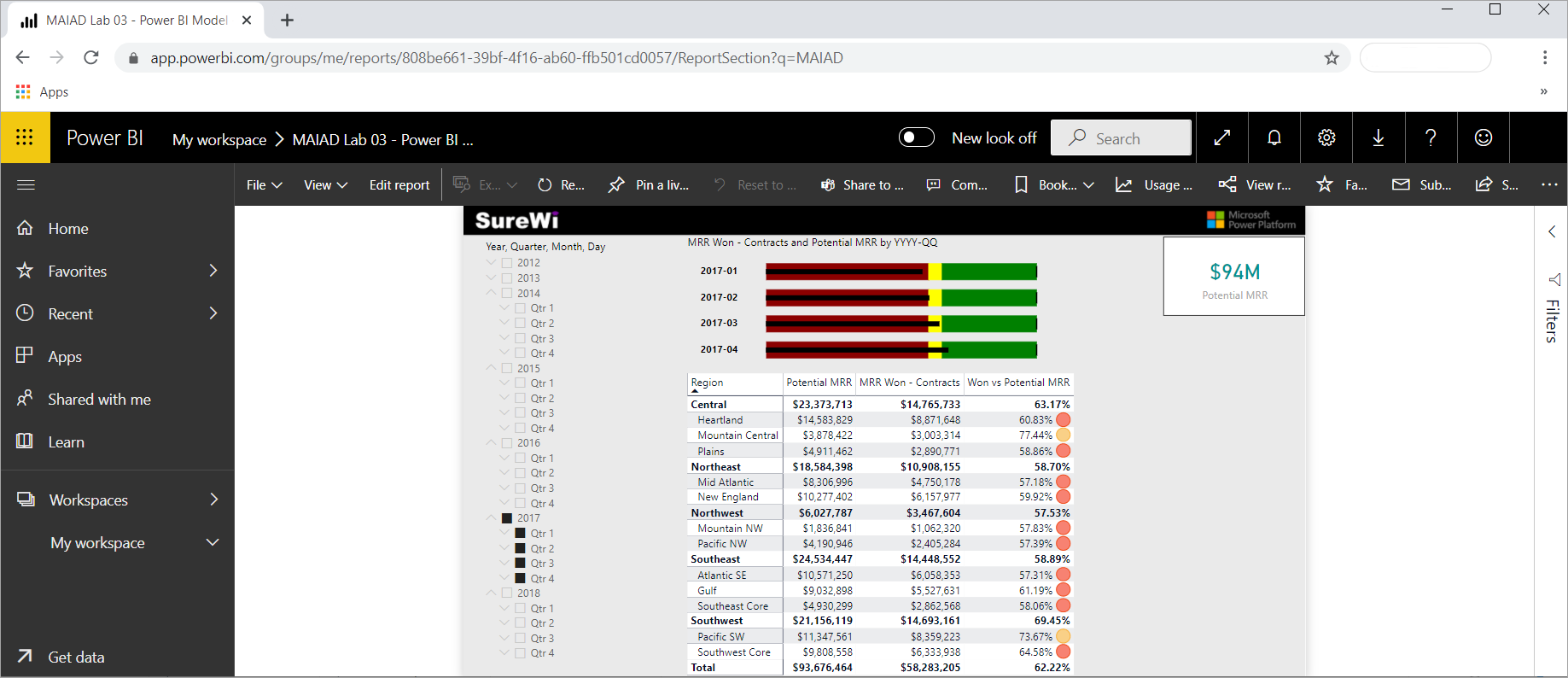Check the 2018 year checkbox

[x=507, y=593]
